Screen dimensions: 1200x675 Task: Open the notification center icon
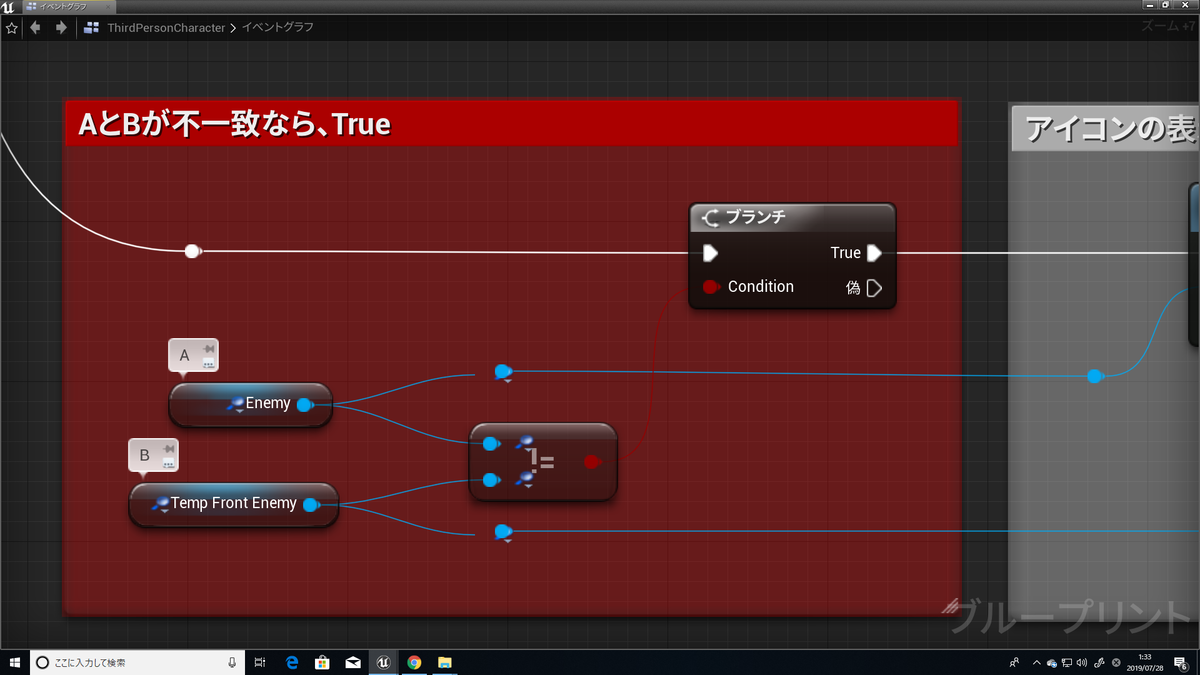pos(1180,662)
